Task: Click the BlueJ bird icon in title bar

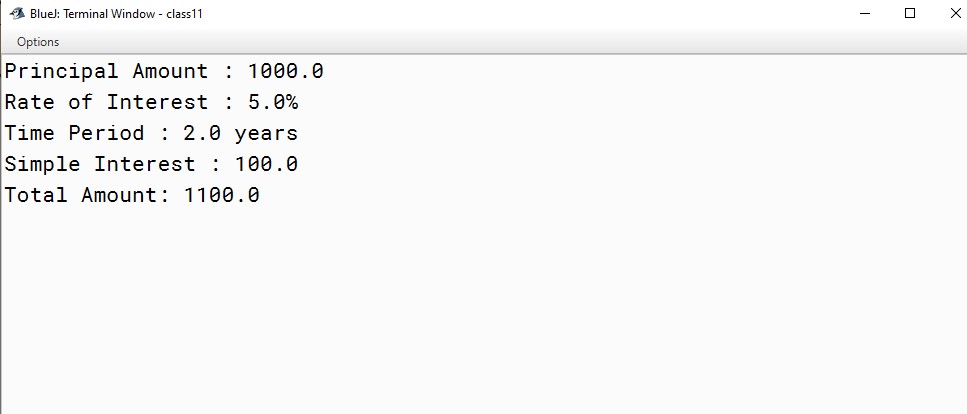Action: pyautogui.click(x=17, y=14)
